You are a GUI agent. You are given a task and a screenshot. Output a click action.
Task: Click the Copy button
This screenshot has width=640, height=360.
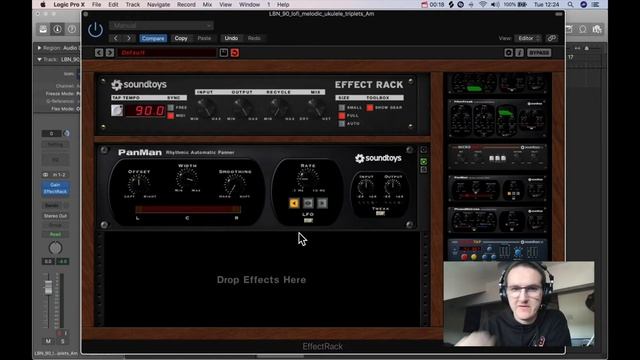coord(181,38)
